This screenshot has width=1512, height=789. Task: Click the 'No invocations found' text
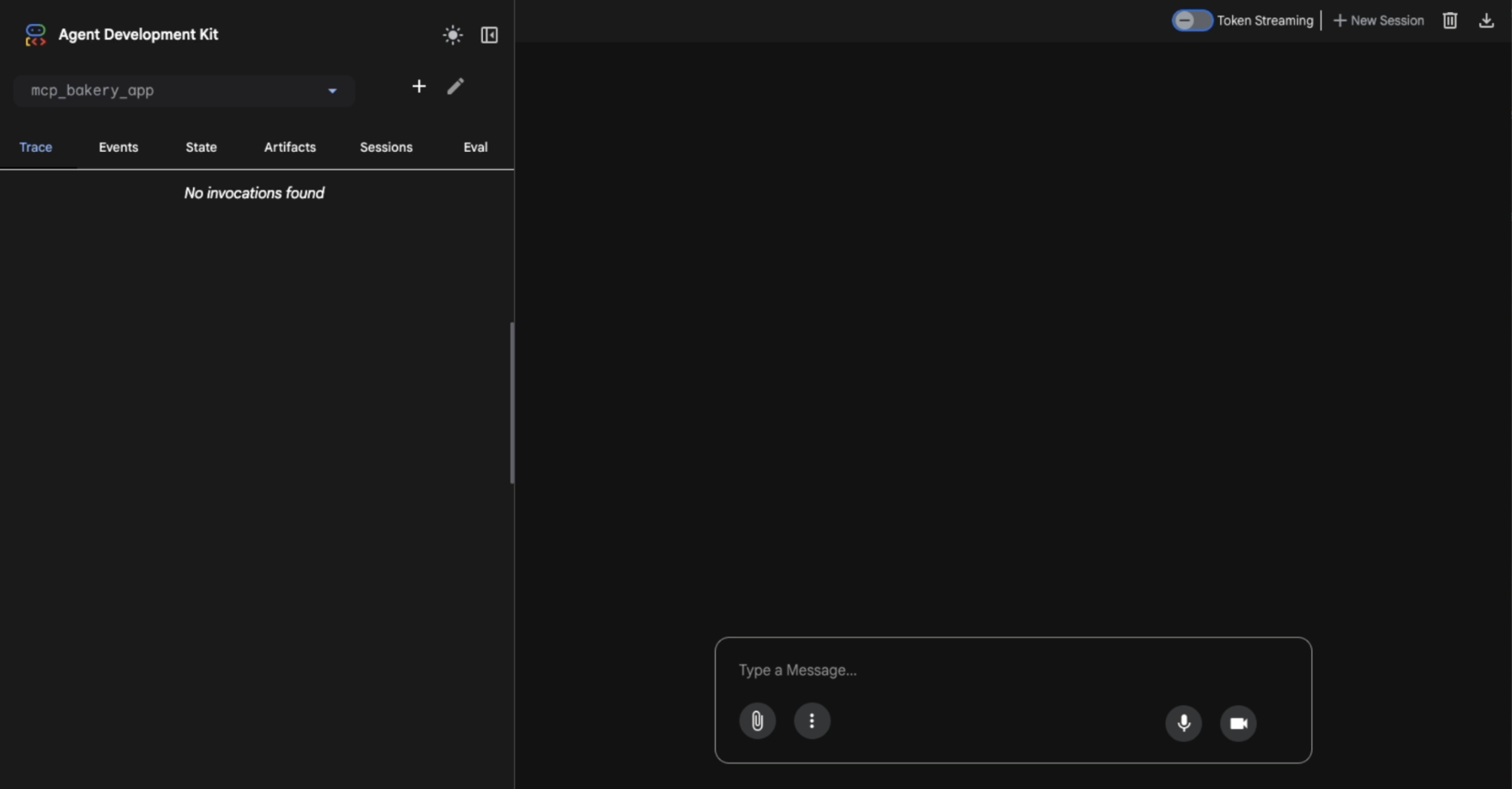tap(254, 193)
